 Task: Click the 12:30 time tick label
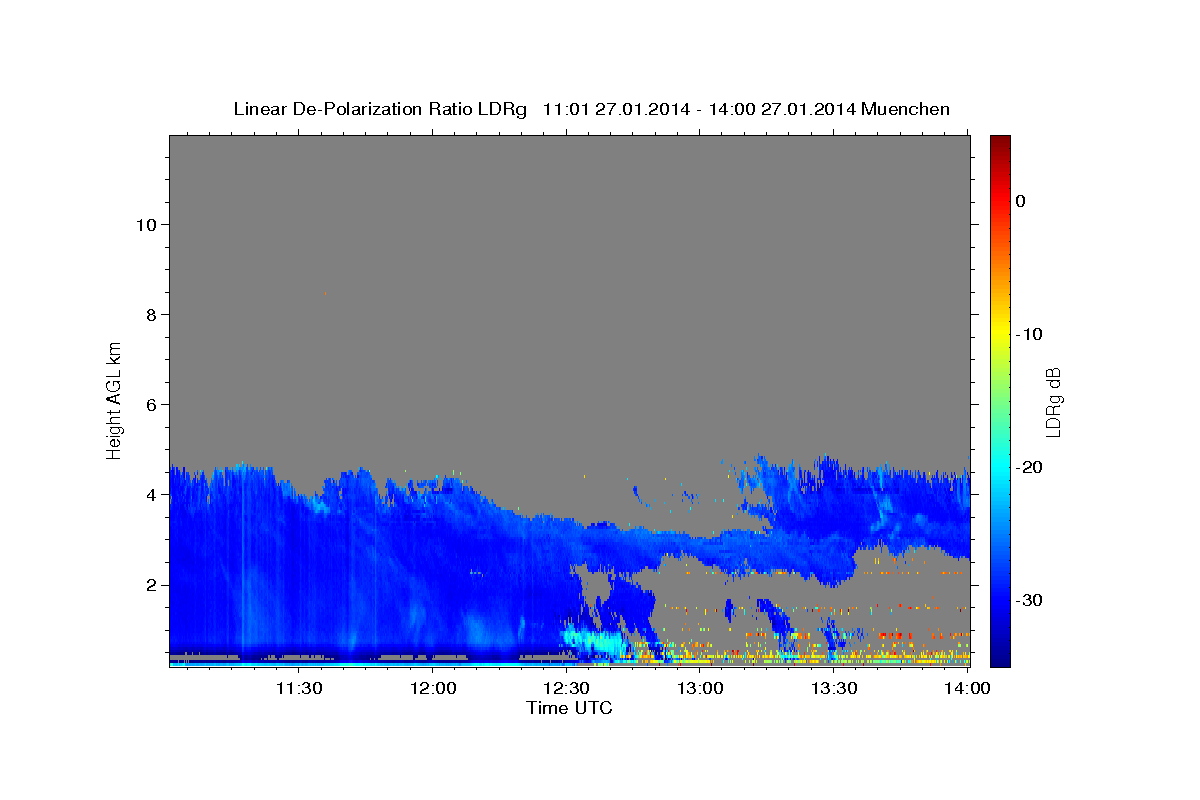pyautogui.click(x=565, y=688)
